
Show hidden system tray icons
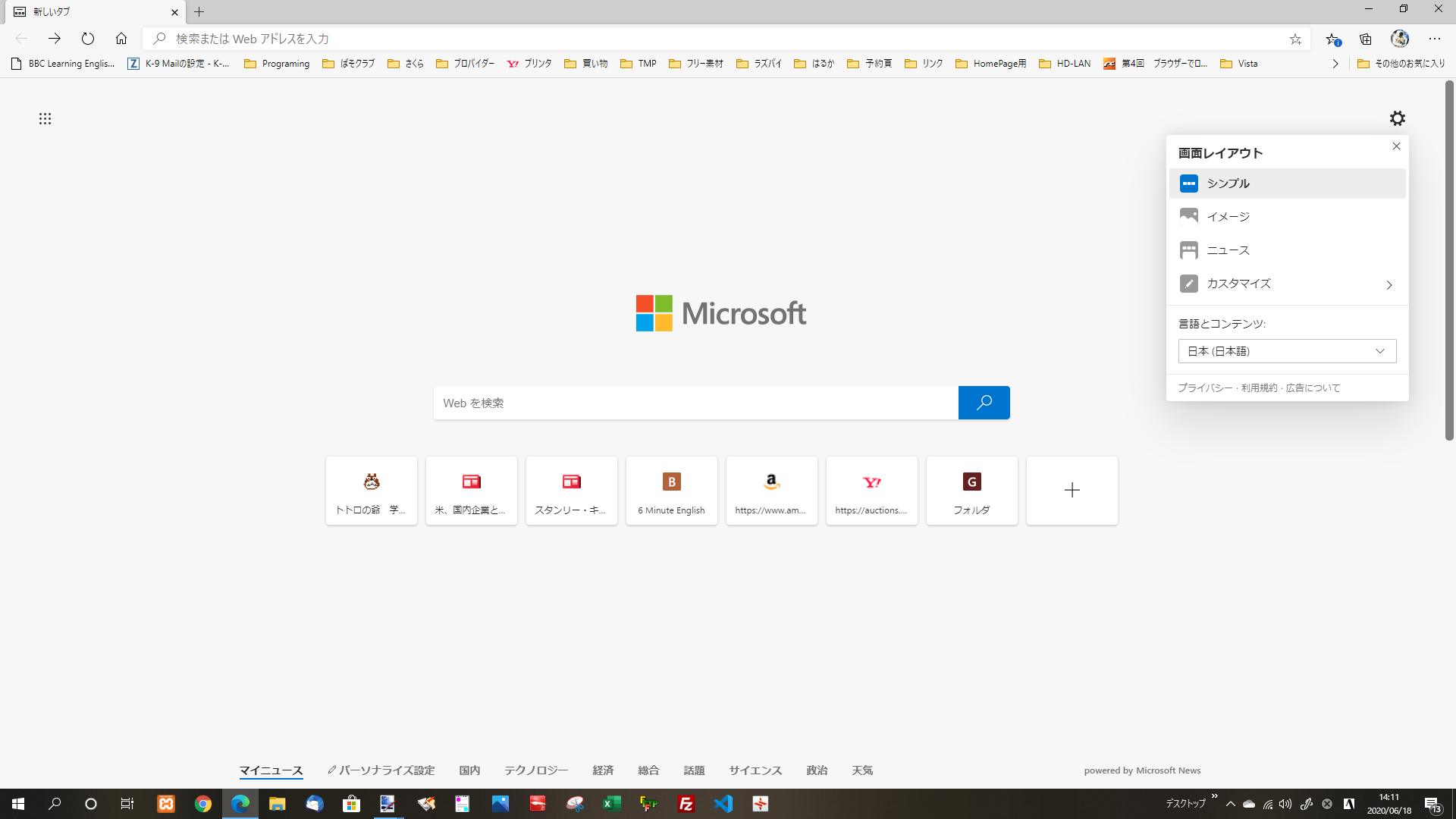point(1231,804)
